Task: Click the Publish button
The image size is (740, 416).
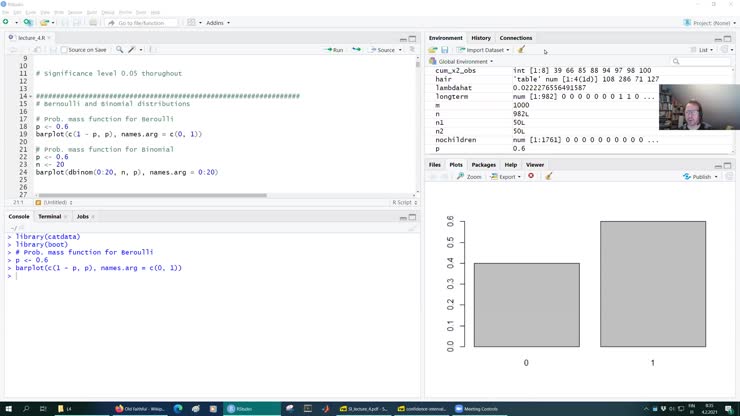Action: [697, 177]
